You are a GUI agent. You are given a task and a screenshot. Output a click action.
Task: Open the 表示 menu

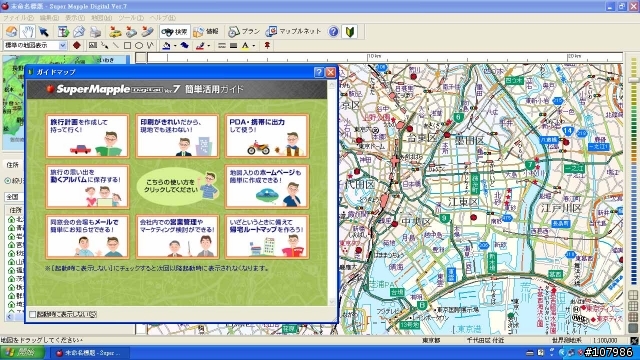(x=75, y=18)
